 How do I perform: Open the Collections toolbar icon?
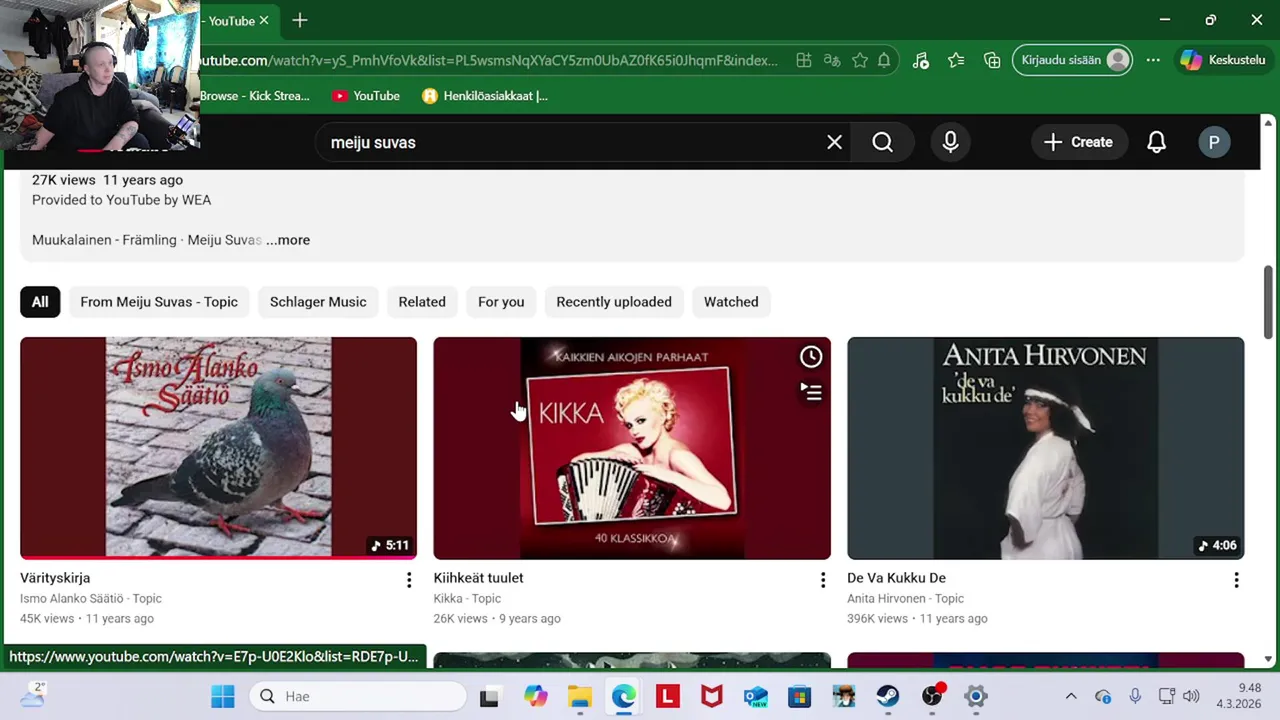[x=992, y=60]
